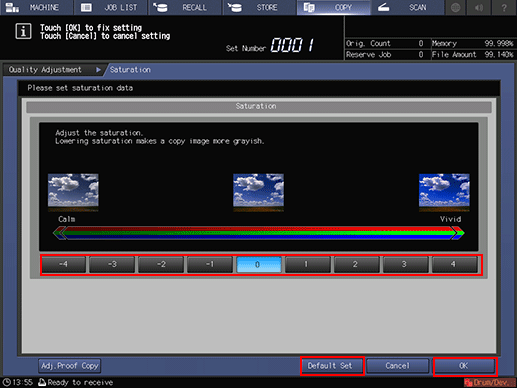Click the Orig. Count value
The height and width of the screenshot is (388, 517).
421,43
